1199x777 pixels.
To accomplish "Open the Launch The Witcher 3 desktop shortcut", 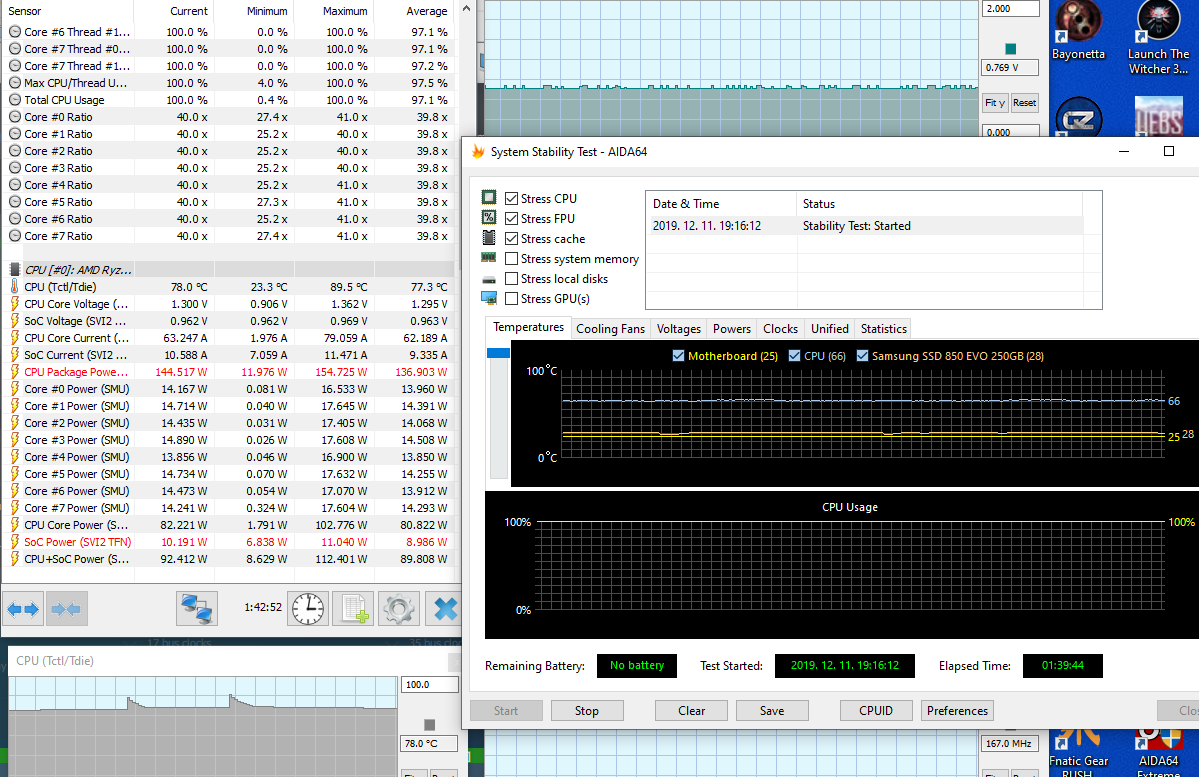I will (1158, 37).
